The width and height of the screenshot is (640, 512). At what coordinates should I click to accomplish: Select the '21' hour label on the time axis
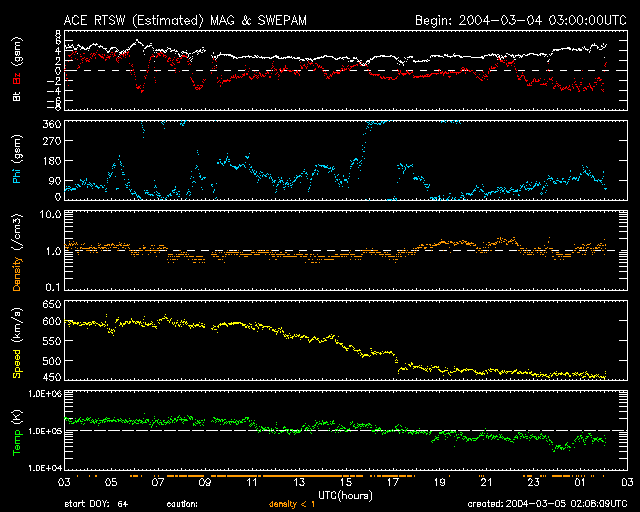pos(487,483)
